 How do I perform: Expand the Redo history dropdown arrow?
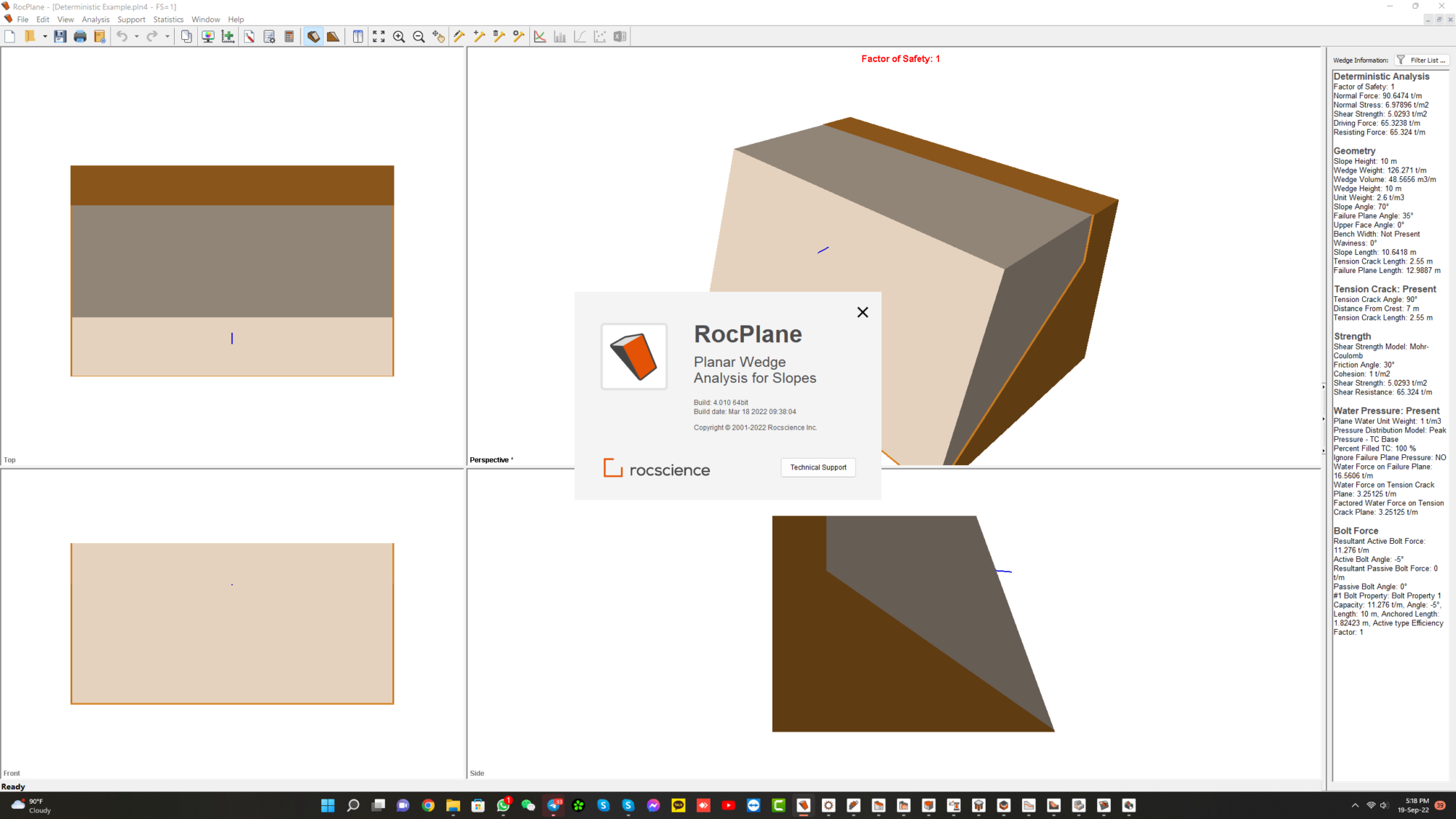167,36
